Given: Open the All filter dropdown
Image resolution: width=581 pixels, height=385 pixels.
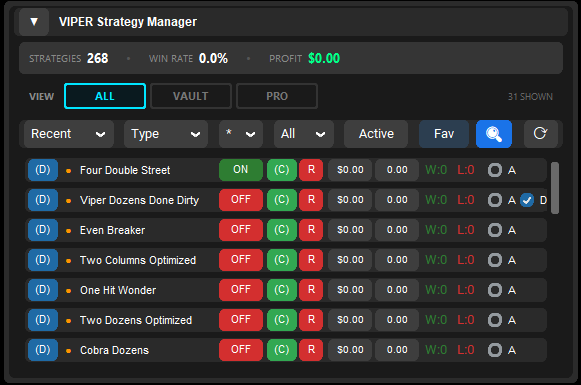Looking at the screenshot, I should (x=304, y=134).
